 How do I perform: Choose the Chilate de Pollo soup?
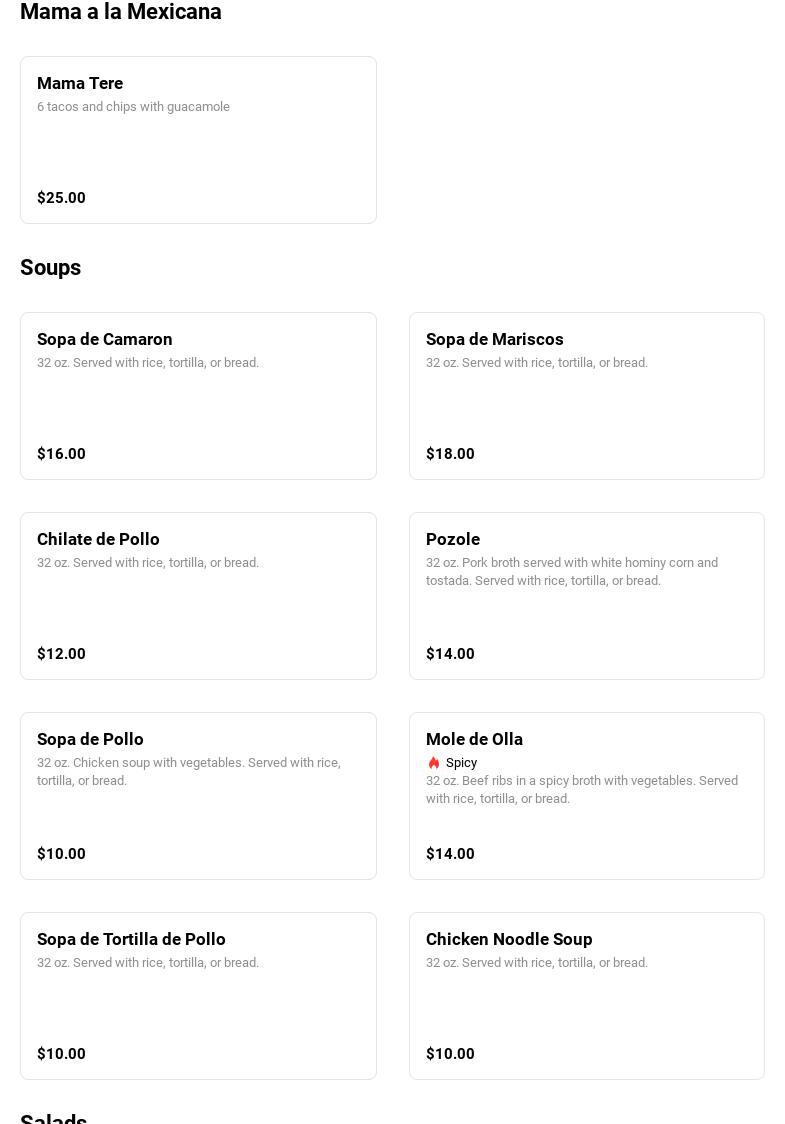(198, 596)
